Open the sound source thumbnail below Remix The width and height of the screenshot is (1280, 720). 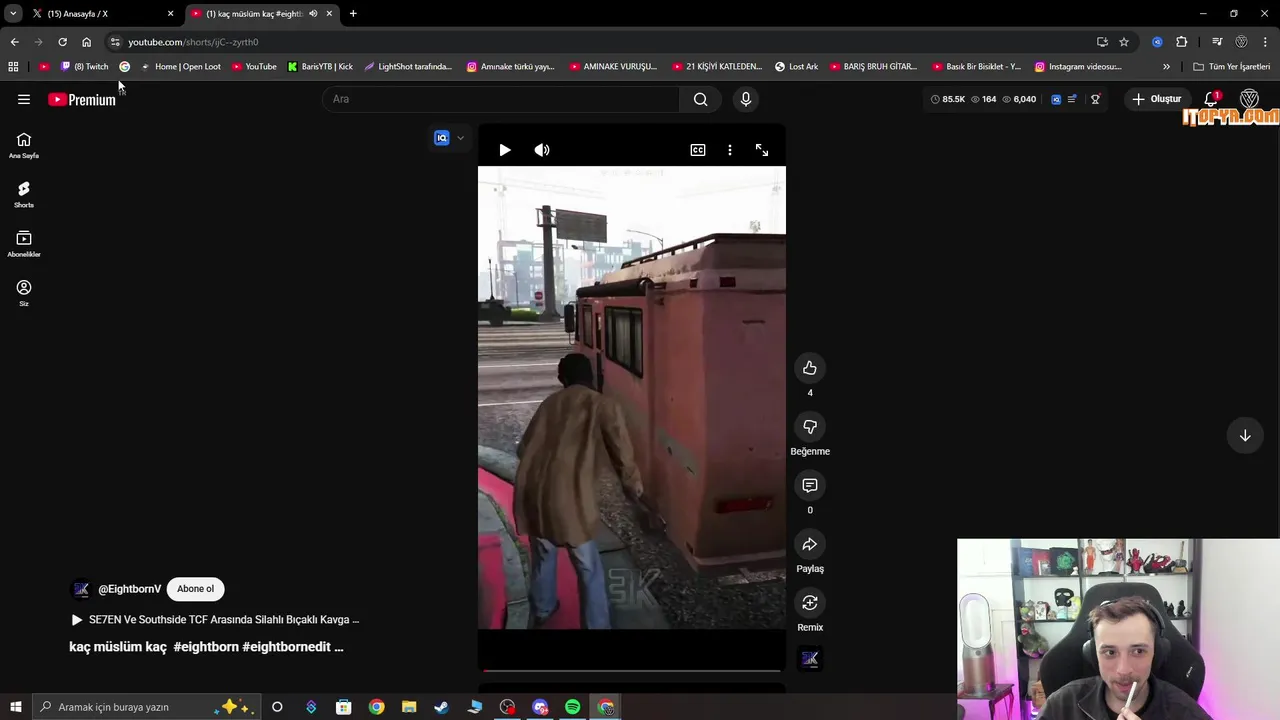coord(810,659)
